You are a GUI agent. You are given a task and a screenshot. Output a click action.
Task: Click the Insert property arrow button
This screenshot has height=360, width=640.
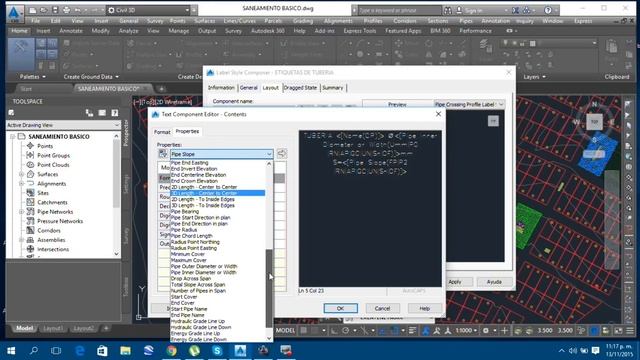click(282, 154)
